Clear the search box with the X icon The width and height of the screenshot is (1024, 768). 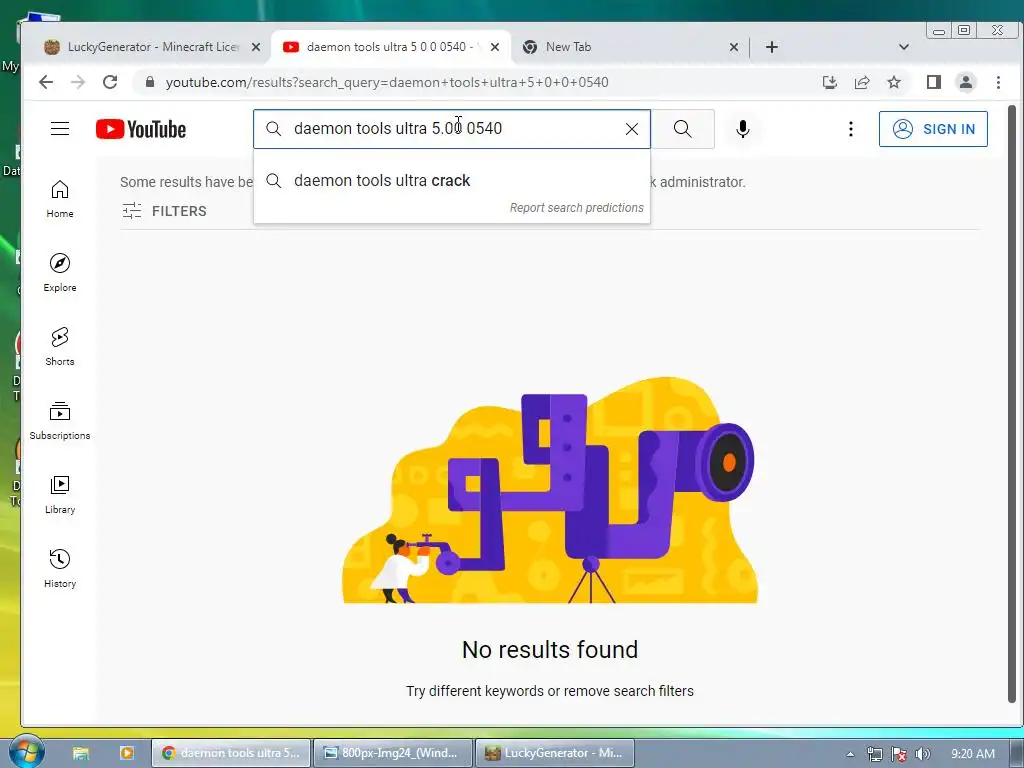(632, 129)
